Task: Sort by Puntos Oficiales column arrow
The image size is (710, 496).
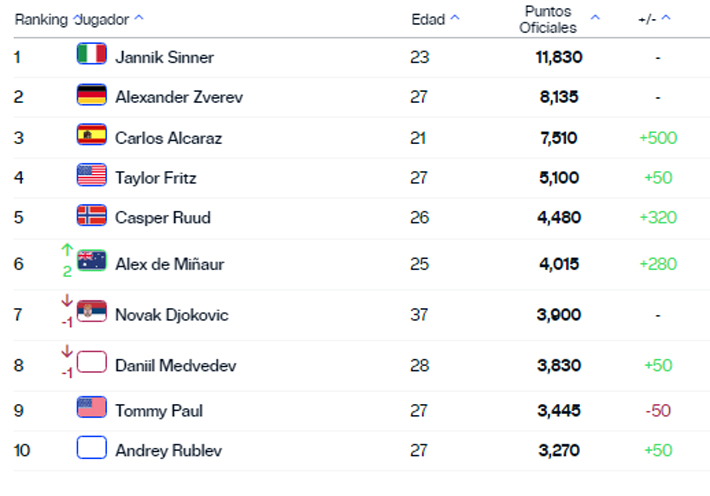Action: click(x=595, y=18)
